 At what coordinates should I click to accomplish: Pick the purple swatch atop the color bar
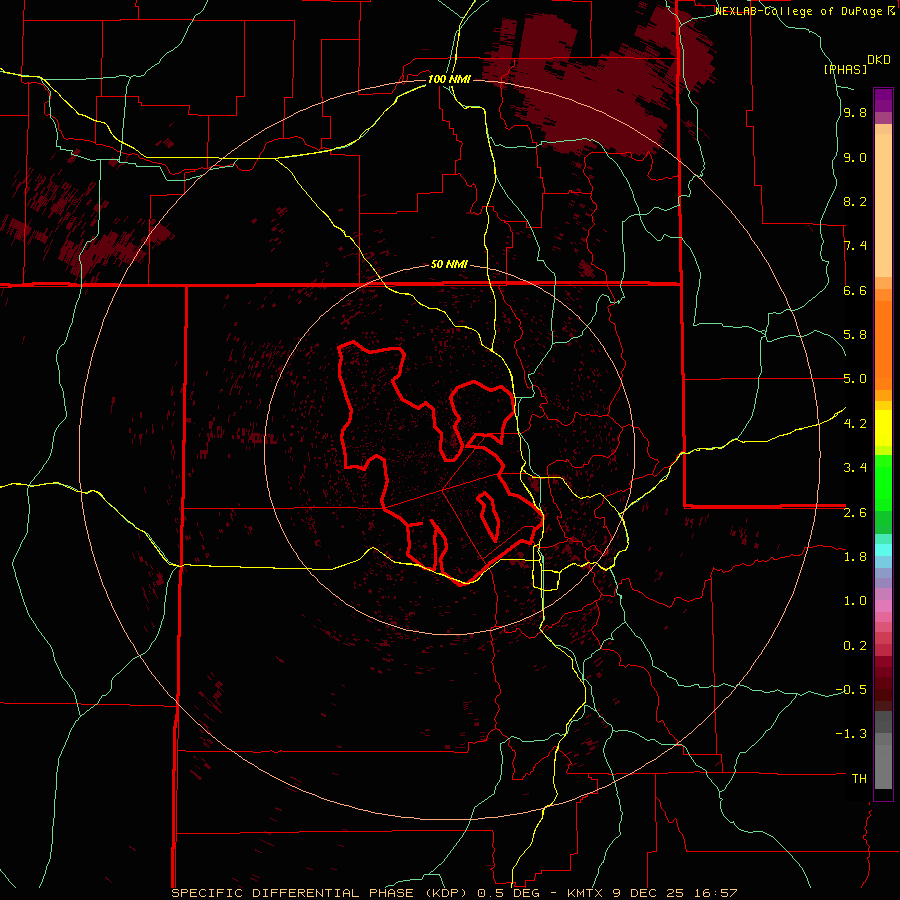[883, 100]
